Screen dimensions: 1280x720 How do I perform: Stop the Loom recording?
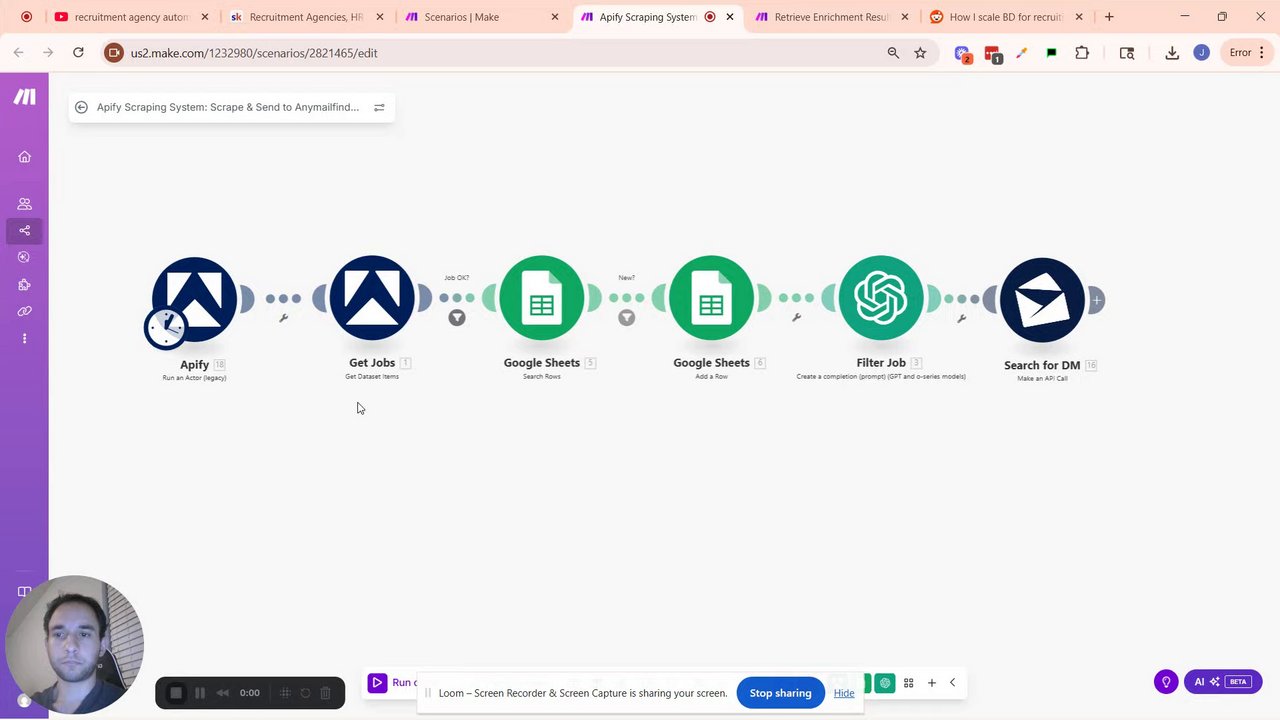176,692
